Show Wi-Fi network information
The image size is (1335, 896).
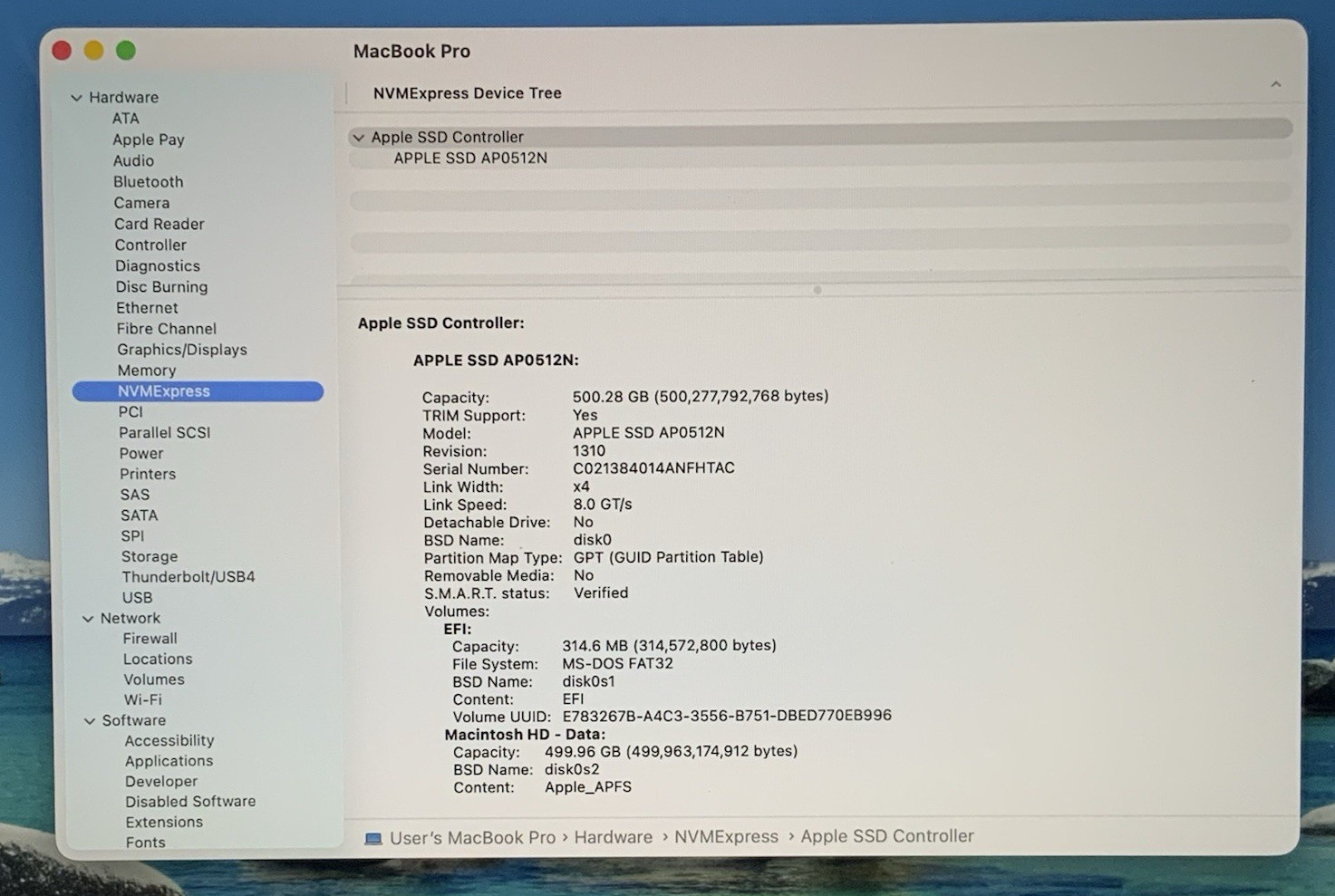click(x=143, y=699)
